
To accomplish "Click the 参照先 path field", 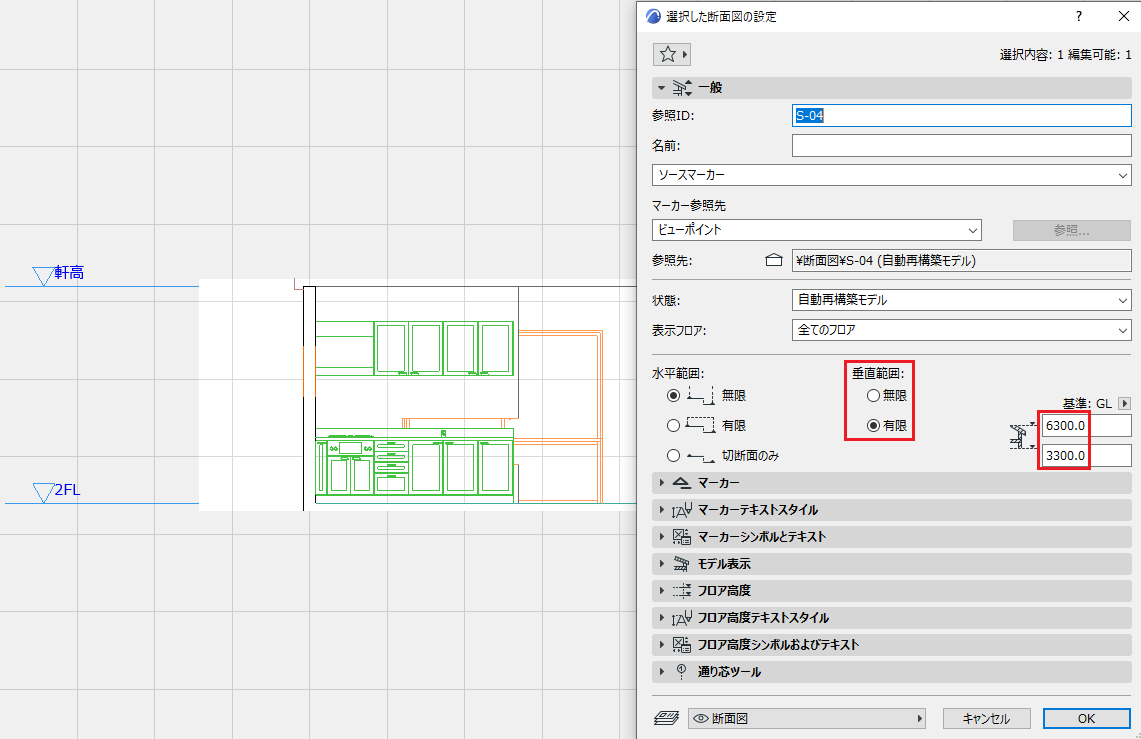I will (961, 260).
